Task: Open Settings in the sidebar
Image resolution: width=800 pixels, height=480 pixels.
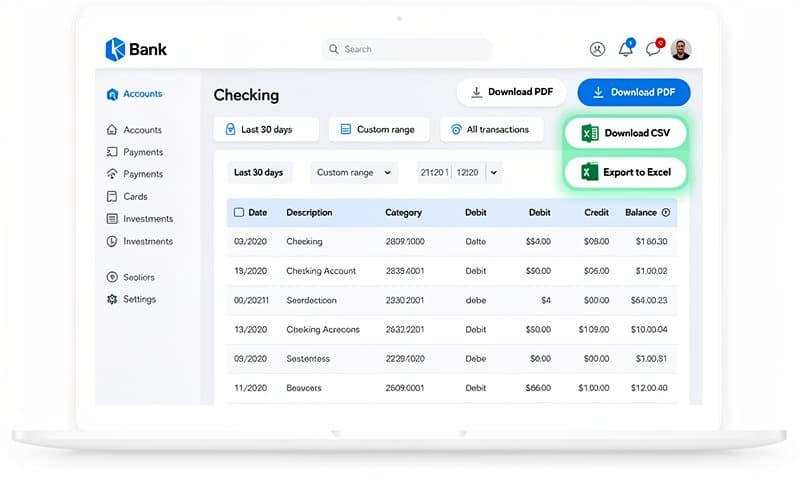Action: click(131, 299)
